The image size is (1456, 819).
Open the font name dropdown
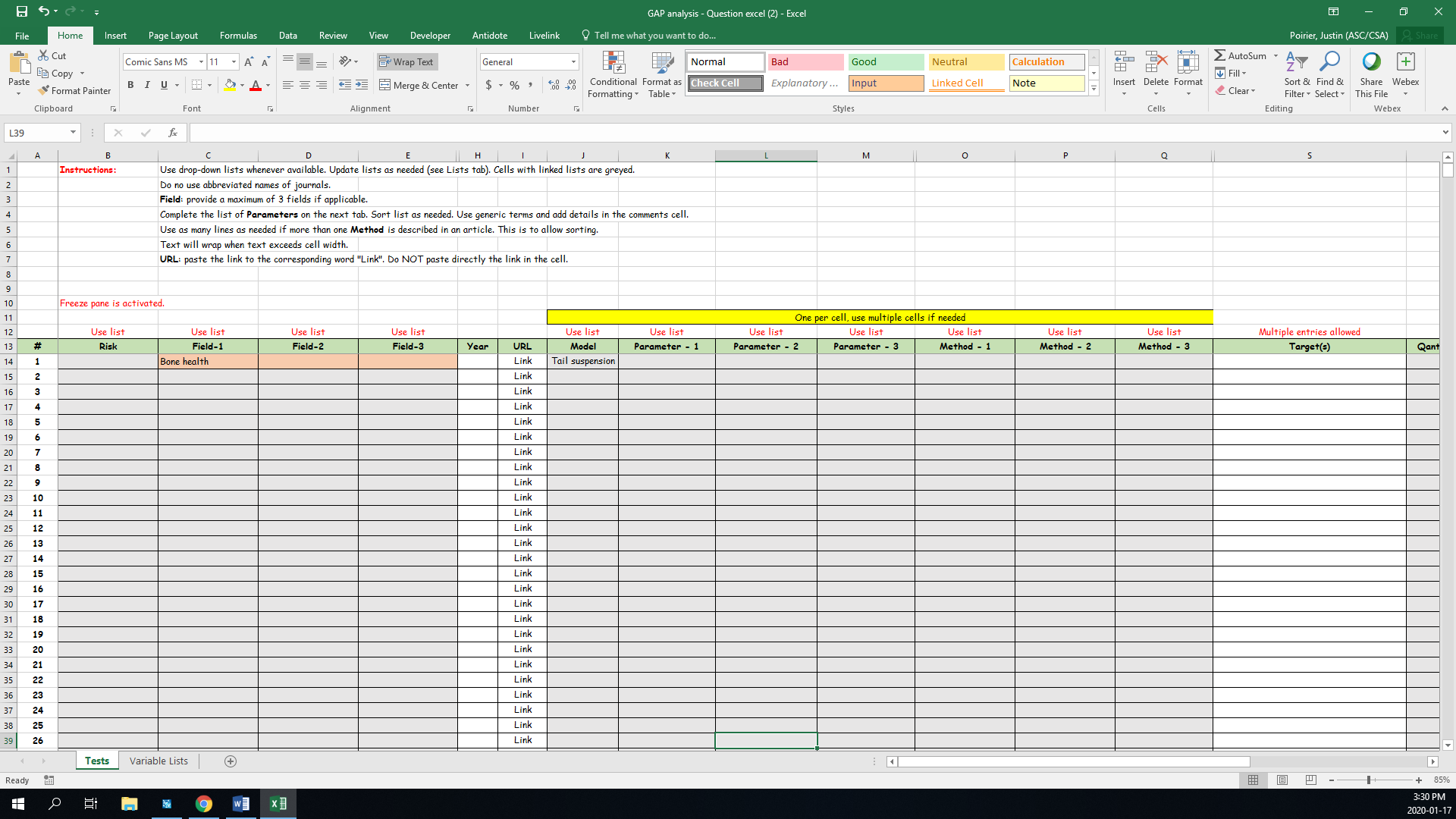coord(201,62)
